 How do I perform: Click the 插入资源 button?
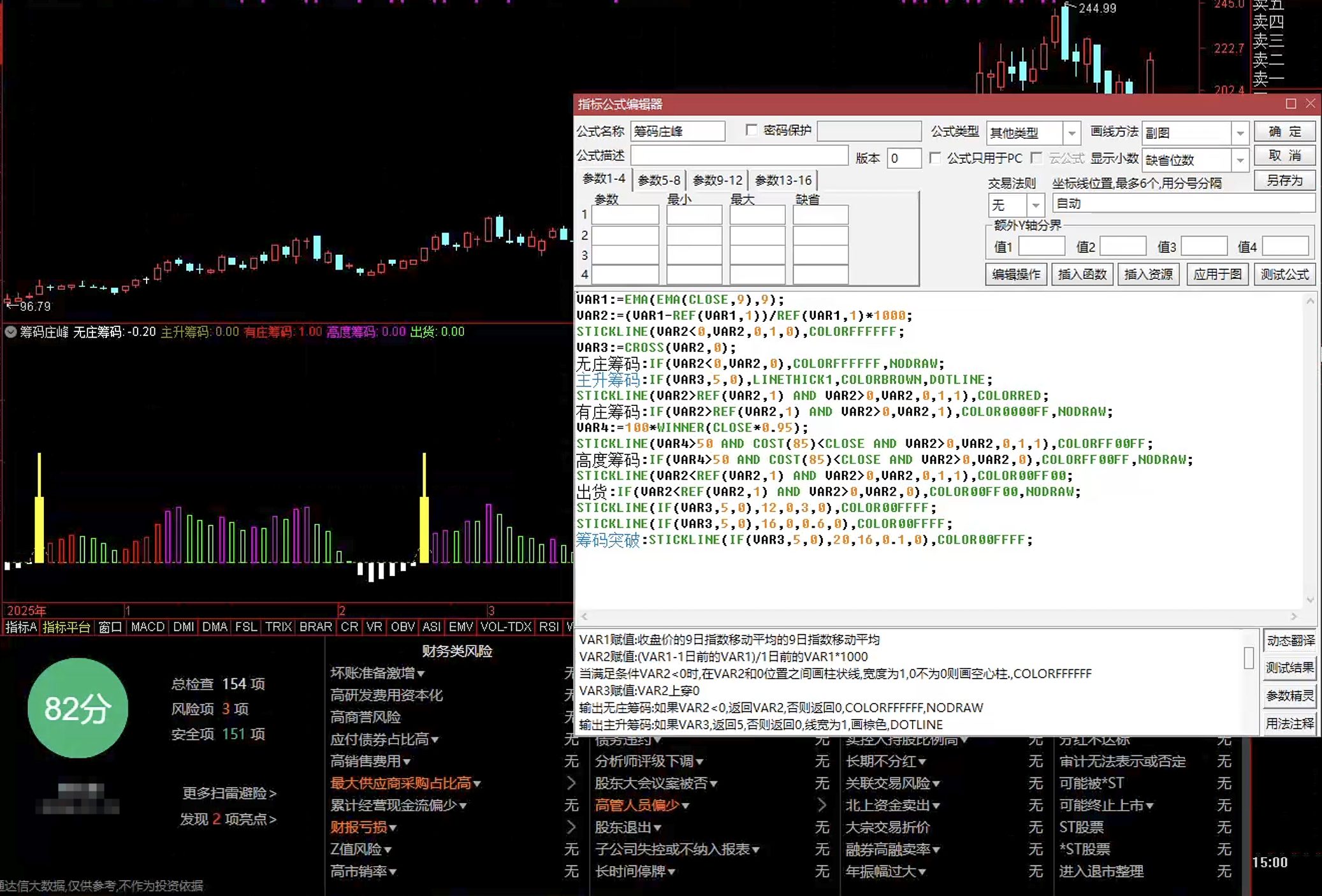tap(1149, 274)
